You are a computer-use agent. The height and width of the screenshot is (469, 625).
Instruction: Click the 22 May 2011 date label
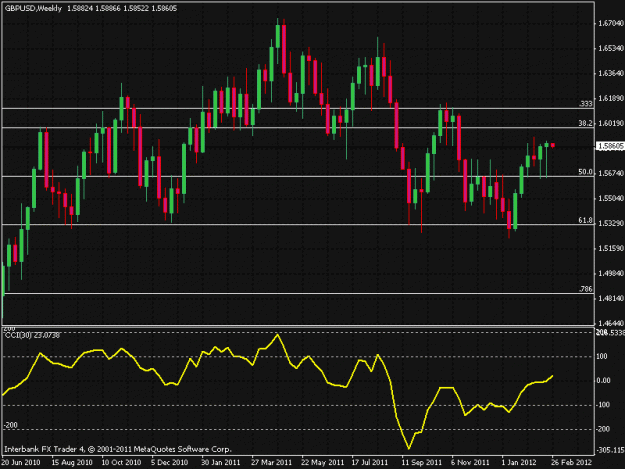coord(322,462)
